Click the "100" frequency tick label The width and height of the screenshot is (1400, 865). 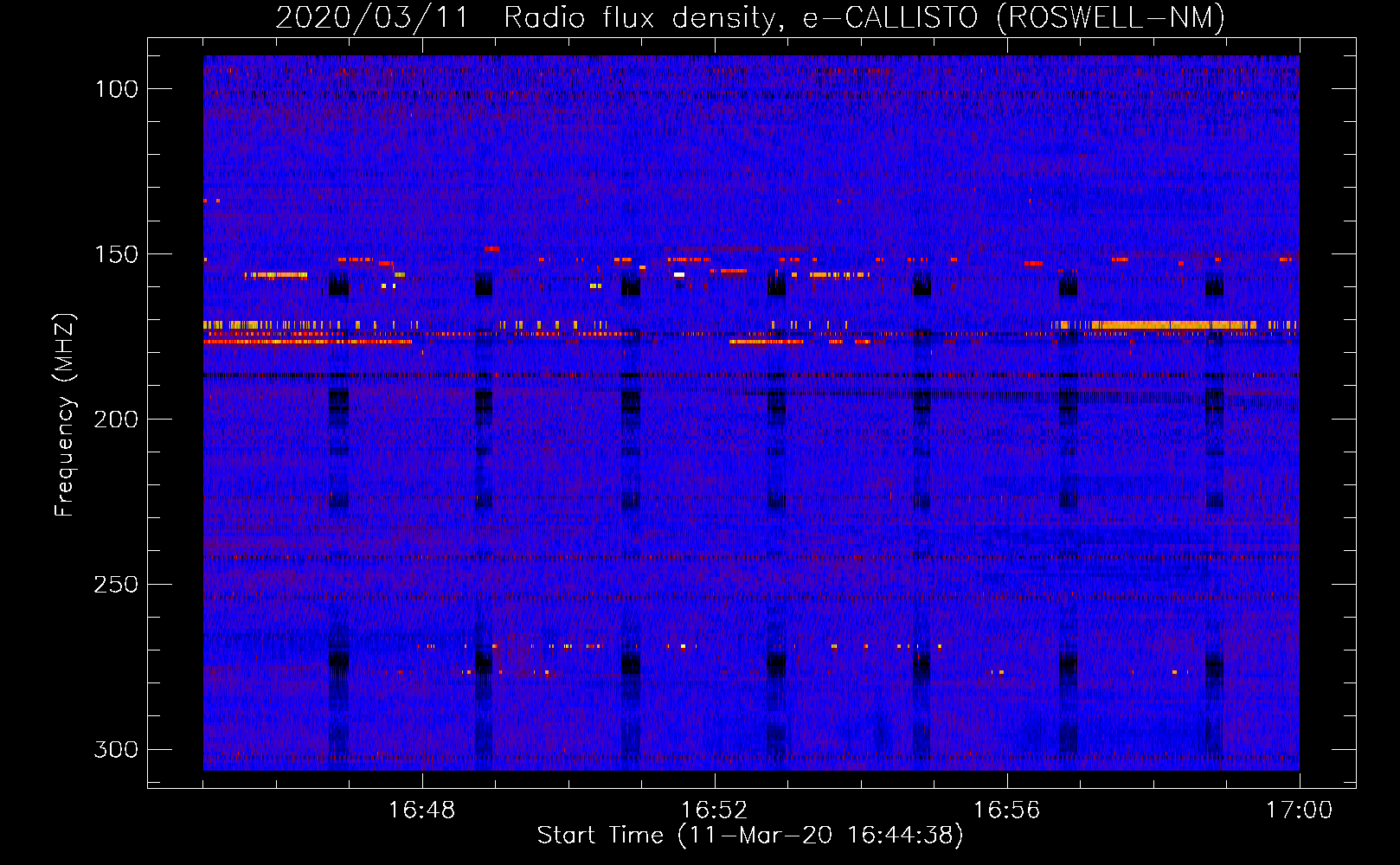(116, 89)
